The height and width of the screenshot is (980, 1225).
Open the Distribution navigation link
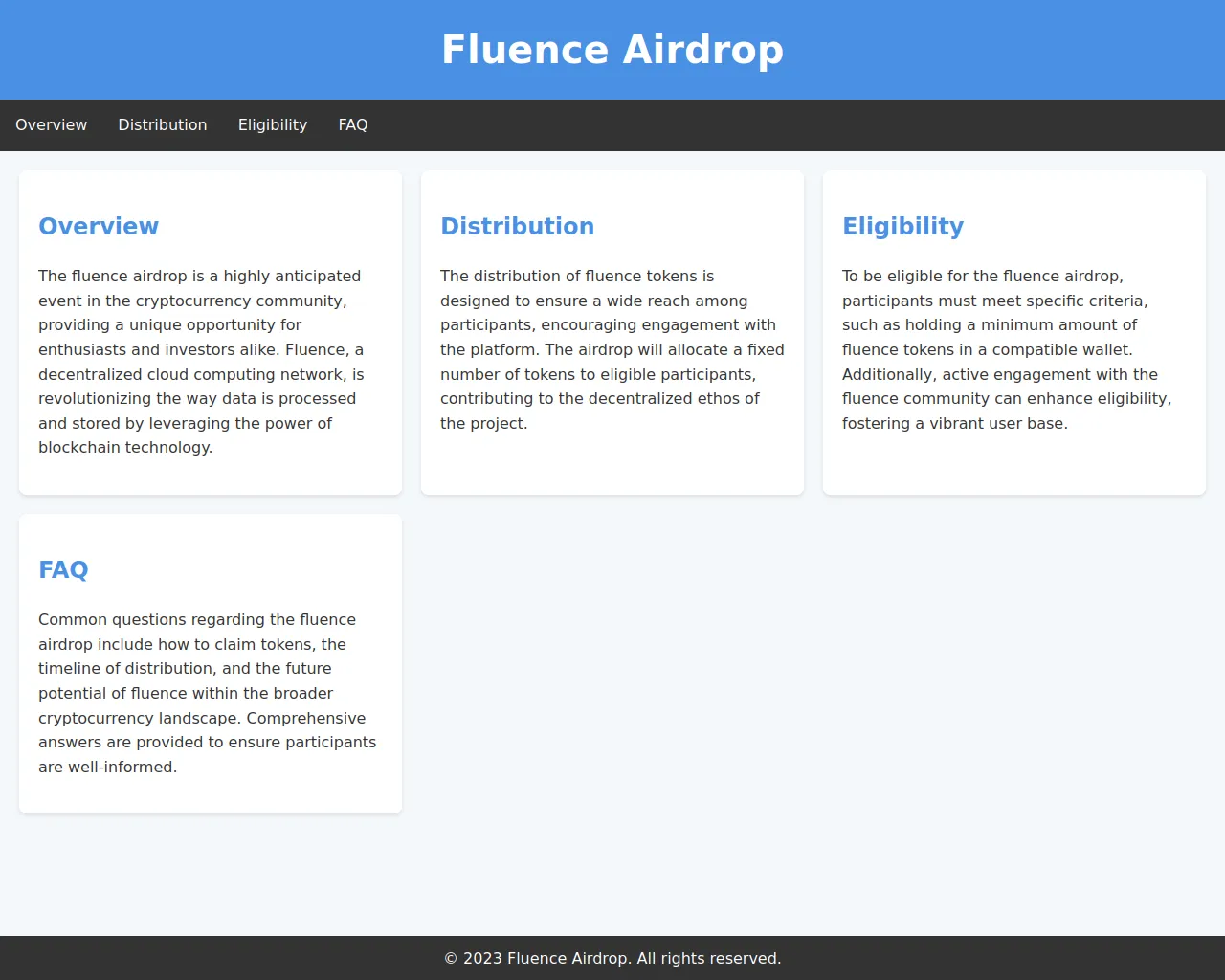tap(162, 125)
